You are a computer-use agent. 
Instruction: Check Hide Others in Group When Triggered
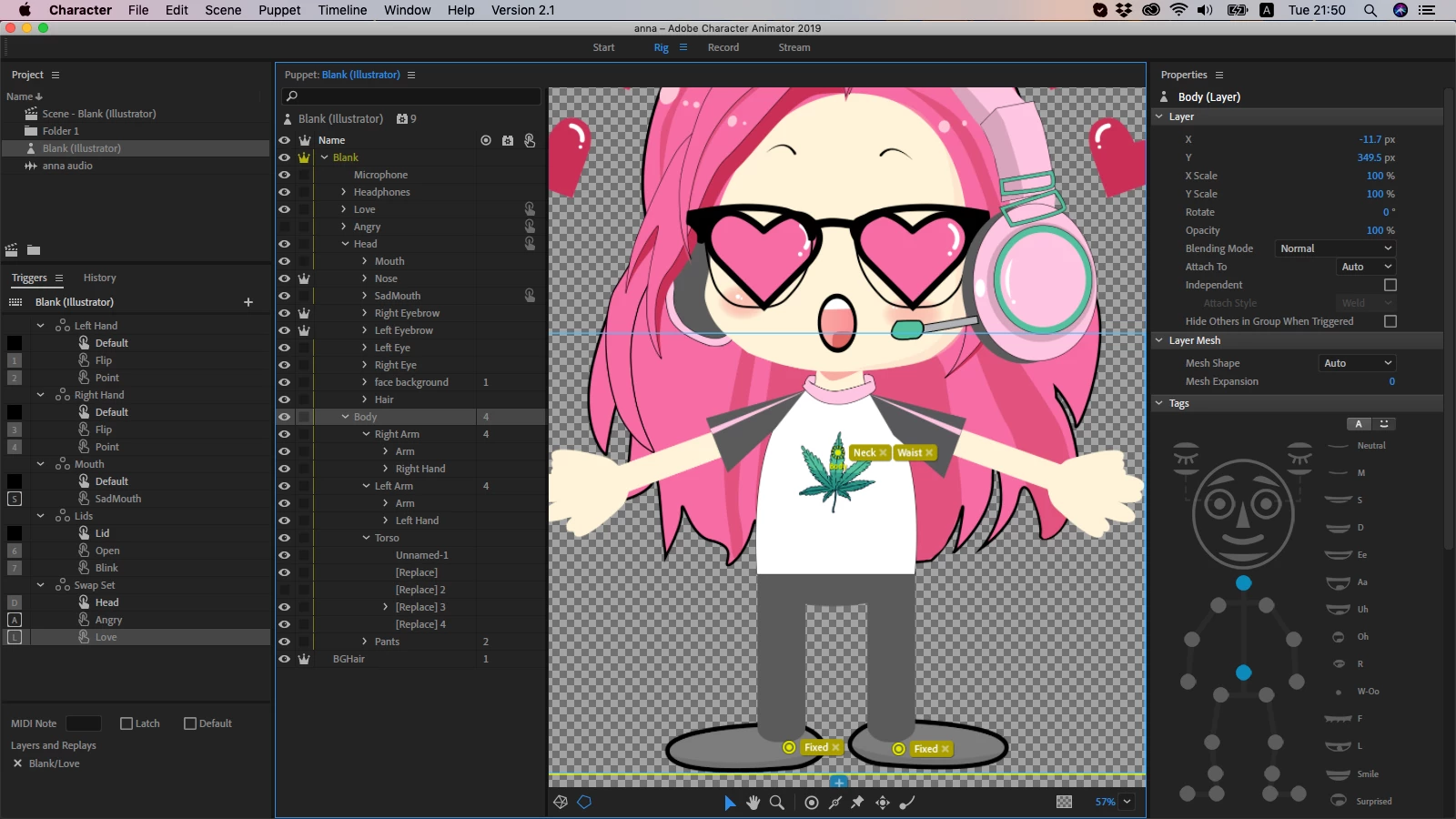pos(1390,321)
